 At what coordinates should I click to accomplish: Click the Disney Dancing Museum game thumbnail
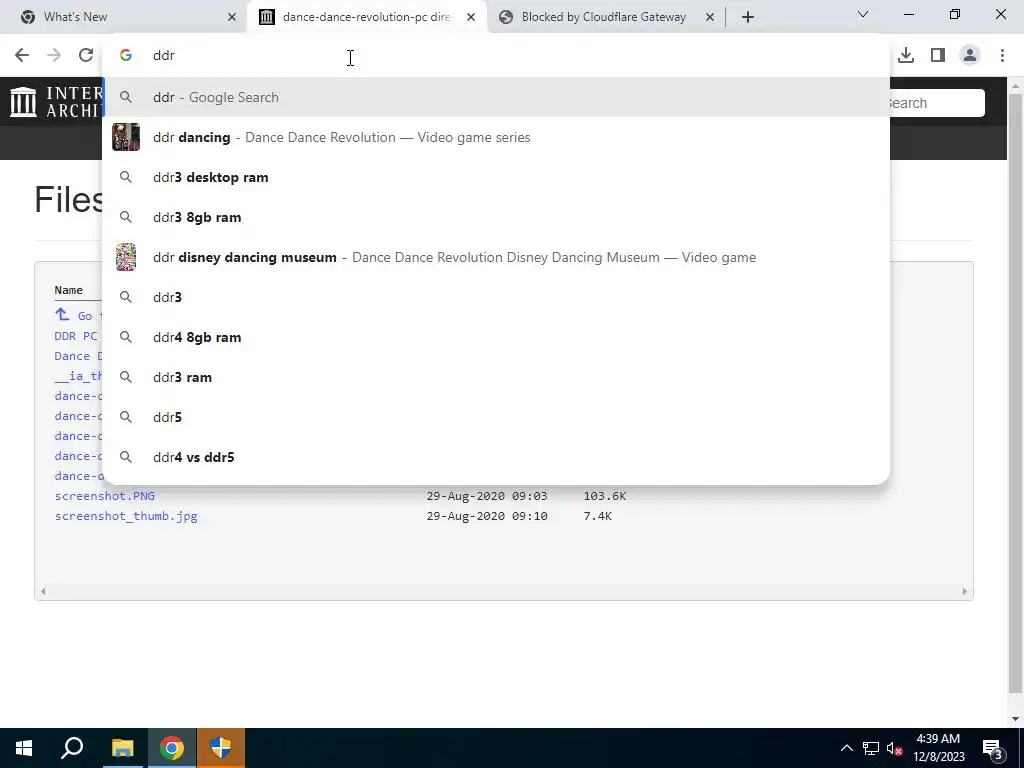(x=125, y=257)
